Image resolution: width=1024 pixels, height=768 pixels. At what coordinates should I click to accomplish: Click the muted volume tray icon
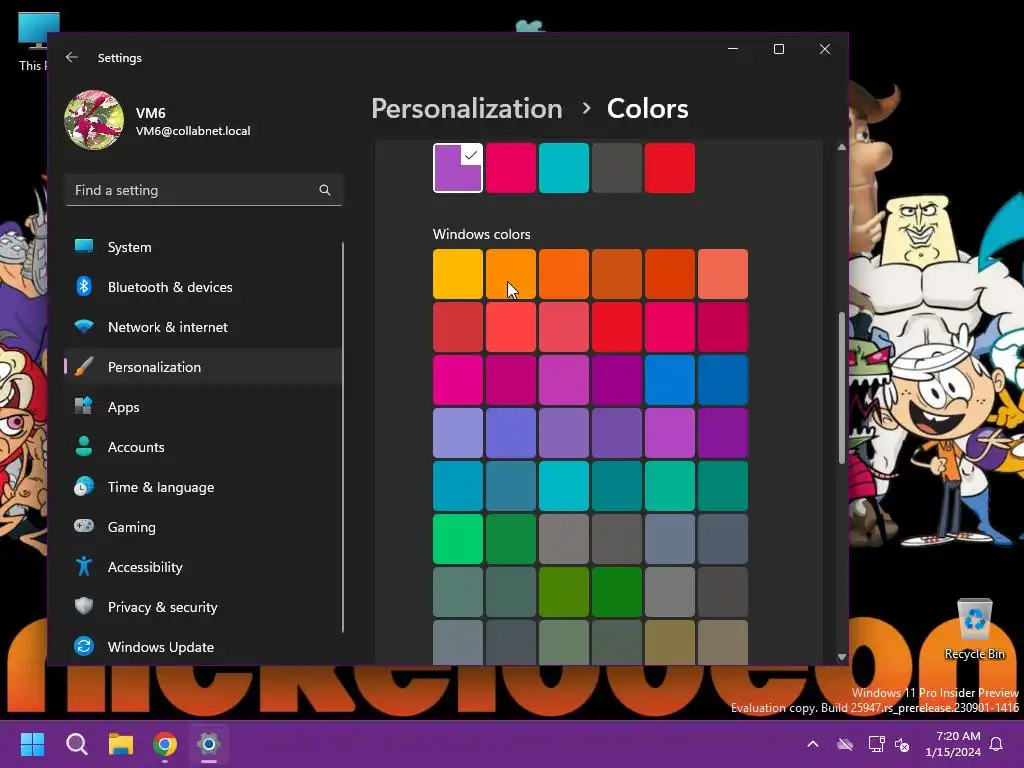[x=903, y=744]
